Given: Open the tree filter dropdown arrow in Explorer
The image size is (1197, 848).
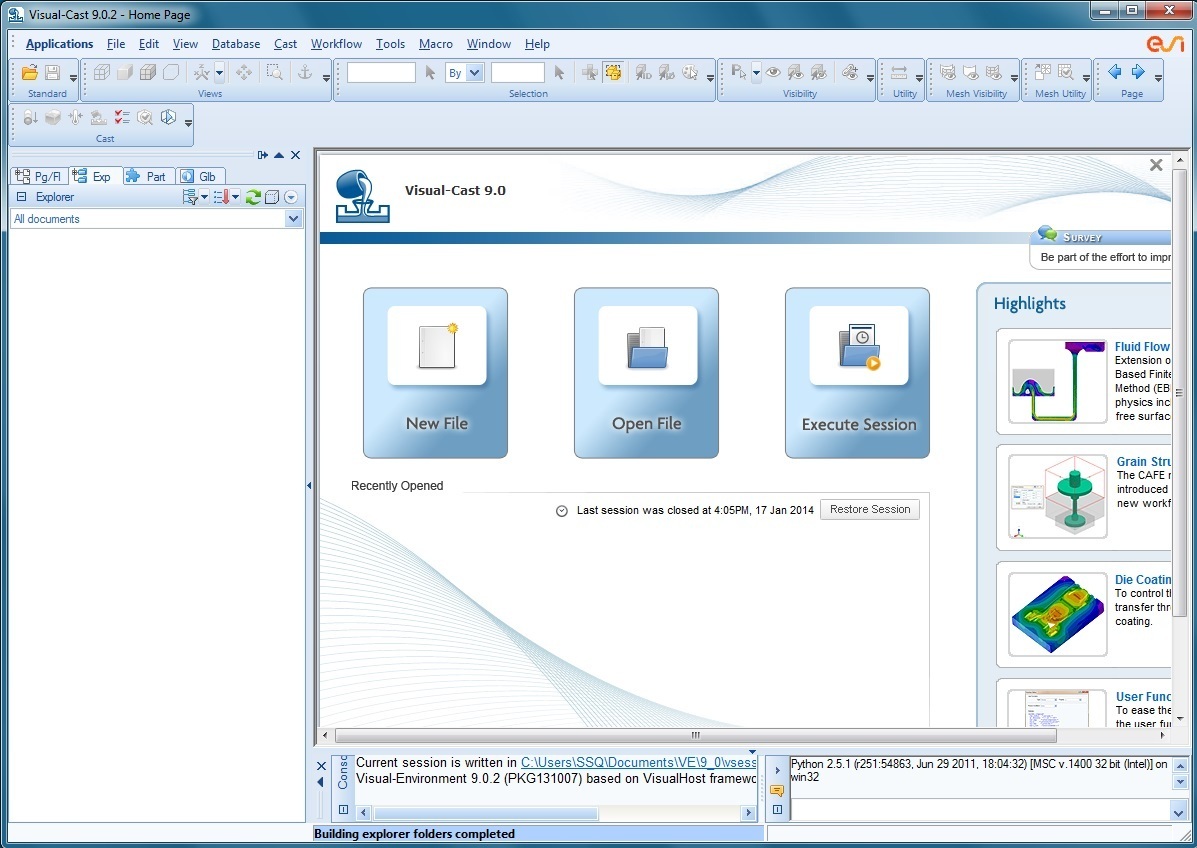Looking at the screenshot, I should (204, 197).
